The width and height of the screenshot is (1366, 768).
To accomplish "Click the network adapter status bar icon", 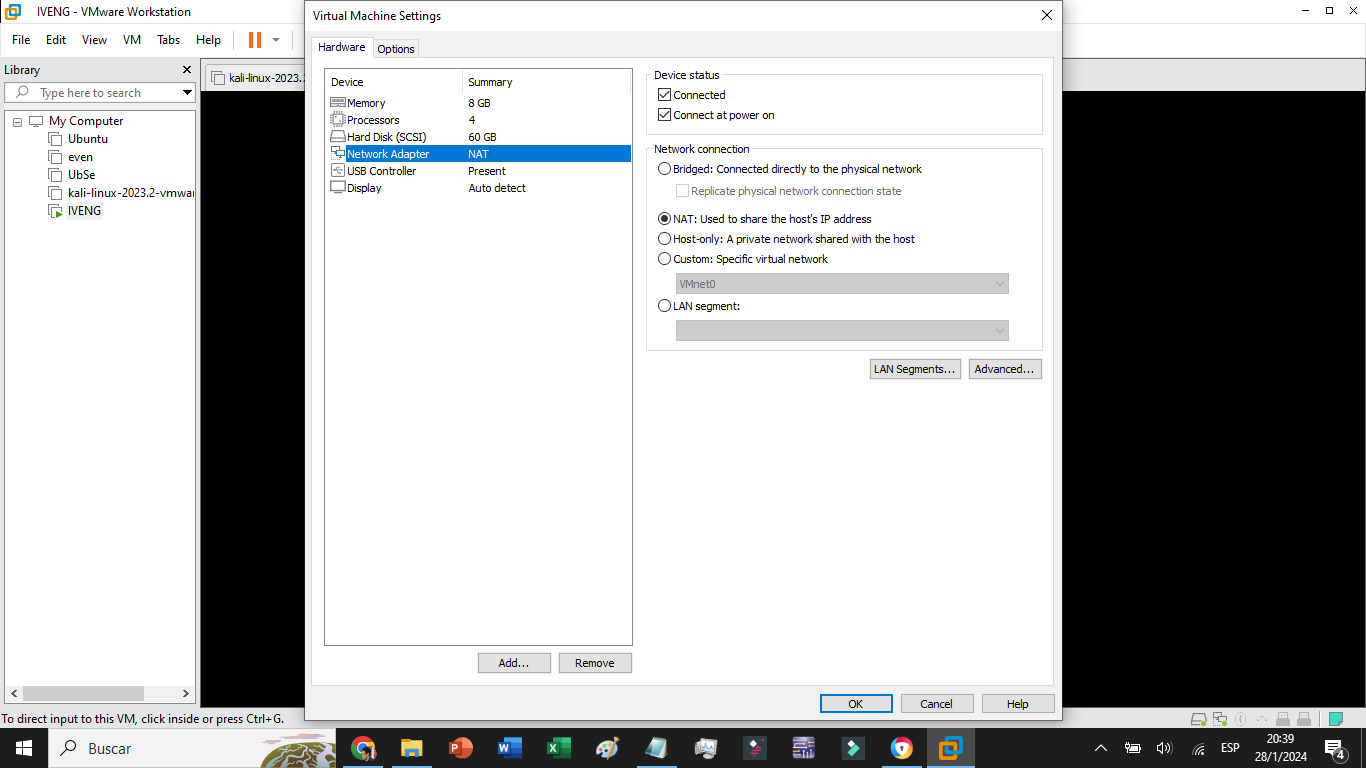I will [1220, 719].
